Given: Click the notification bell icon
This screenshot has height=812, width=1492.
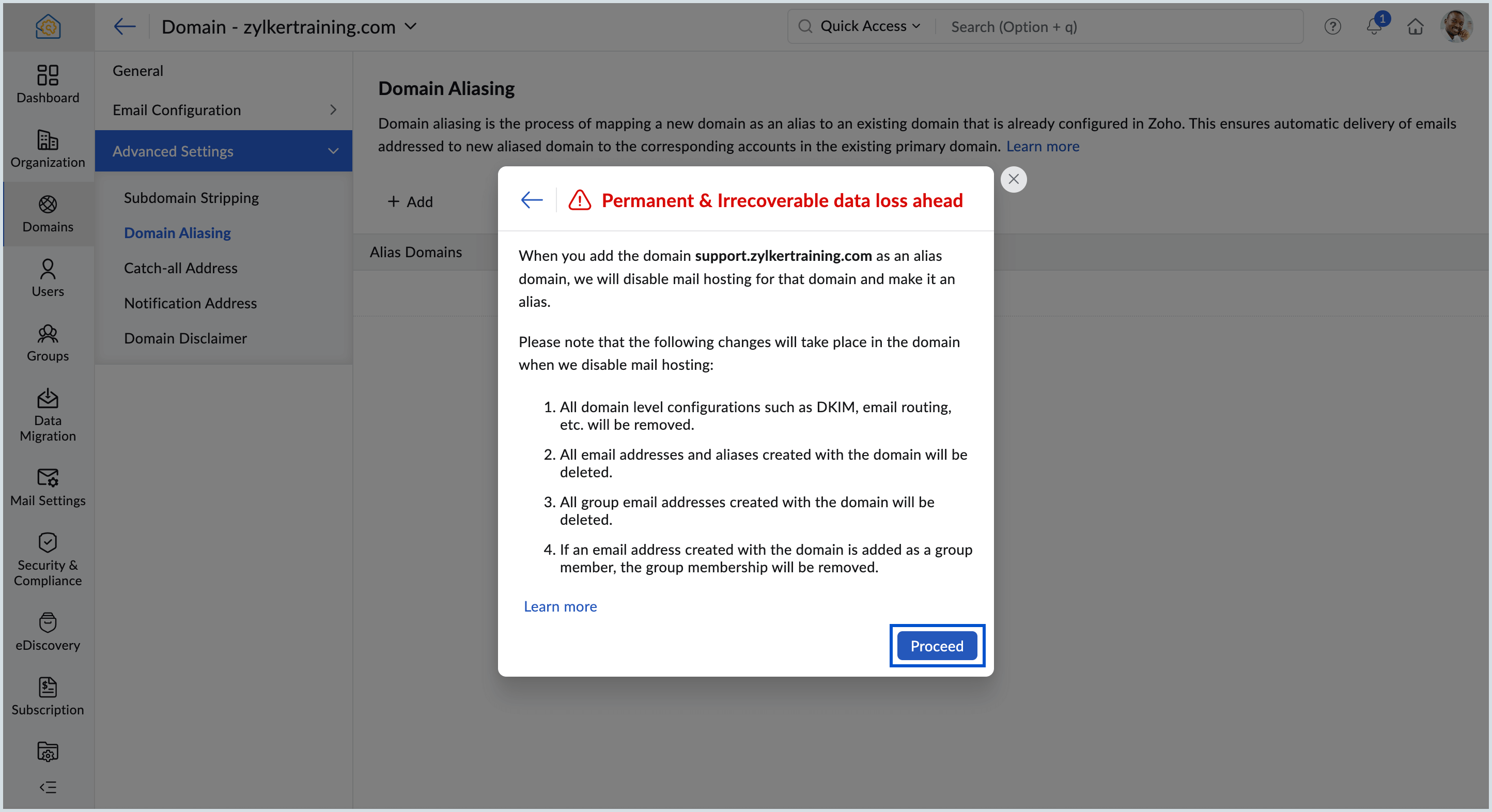Looking at the screenshot, I should [x=1373, y=27].
